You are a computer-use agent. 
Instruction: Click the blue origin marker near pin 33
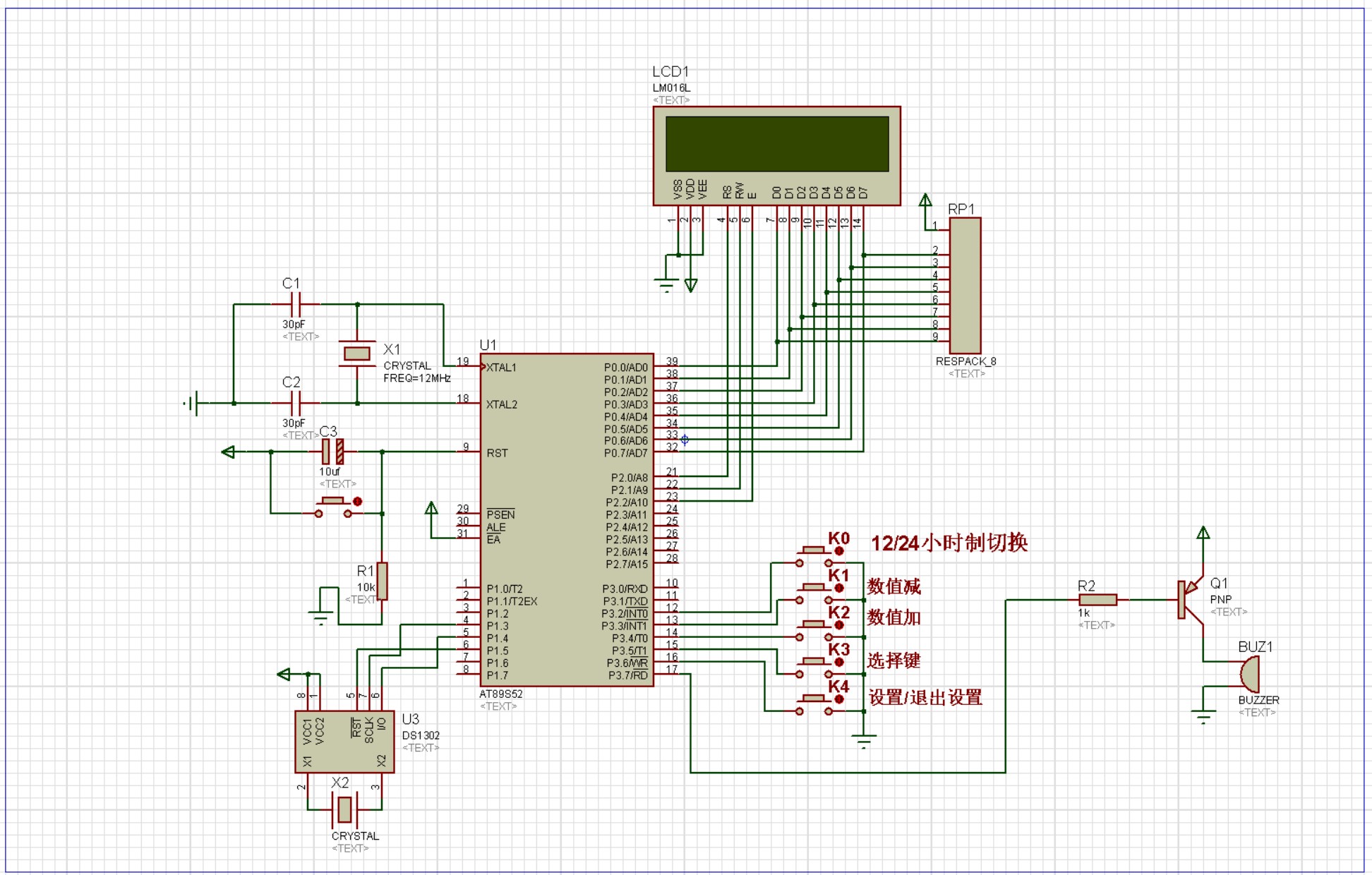tap(685, 440)
